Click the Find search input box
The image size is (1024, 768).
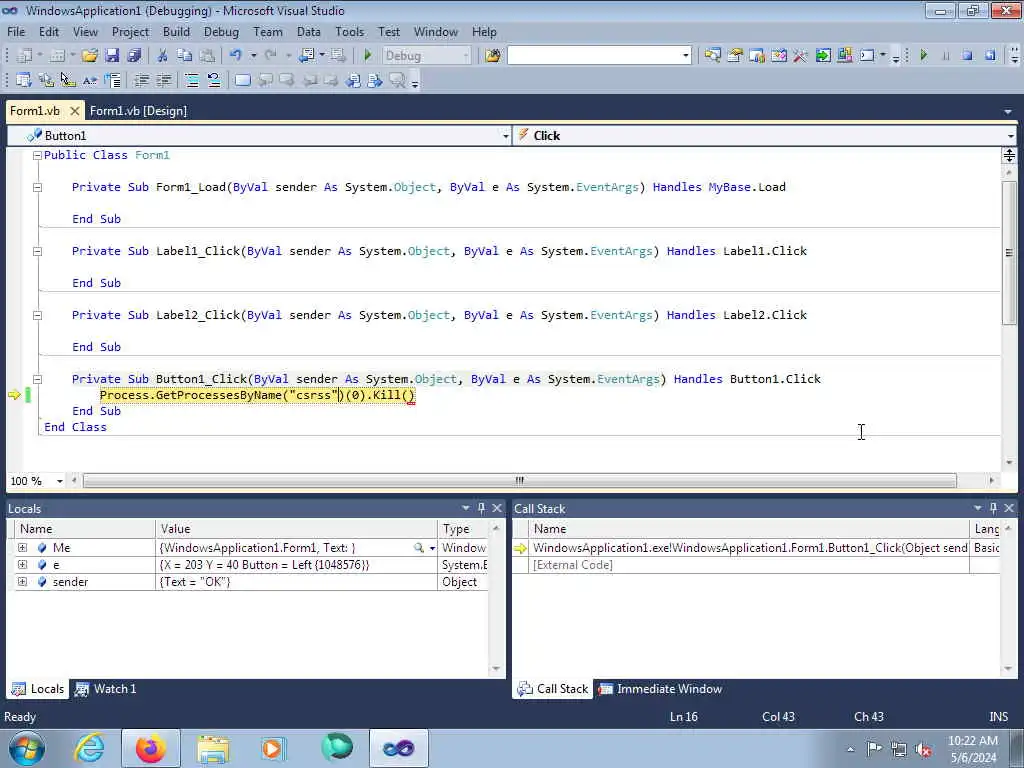pos(594,56)
